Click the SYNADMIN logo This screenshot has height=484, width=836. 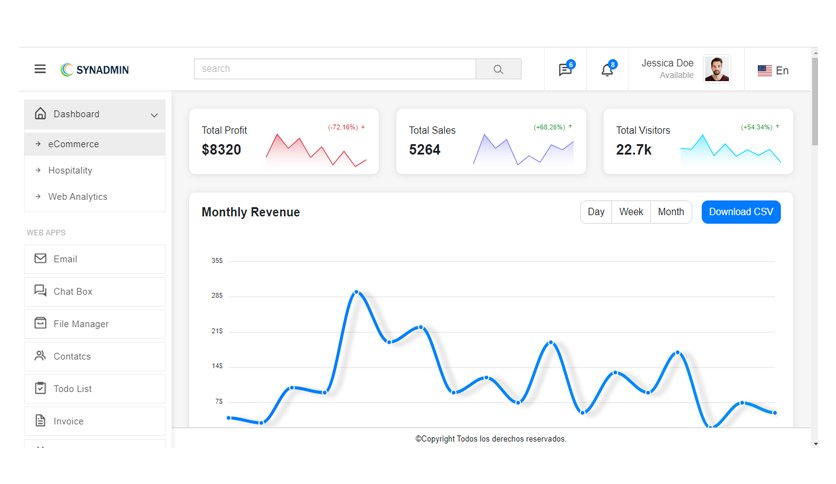tap(95, 70)
